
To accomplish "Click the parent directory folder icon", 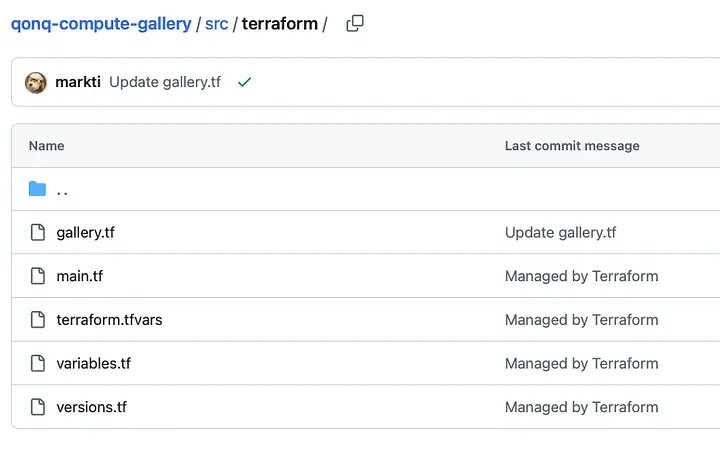I will [x=38, y=189].
